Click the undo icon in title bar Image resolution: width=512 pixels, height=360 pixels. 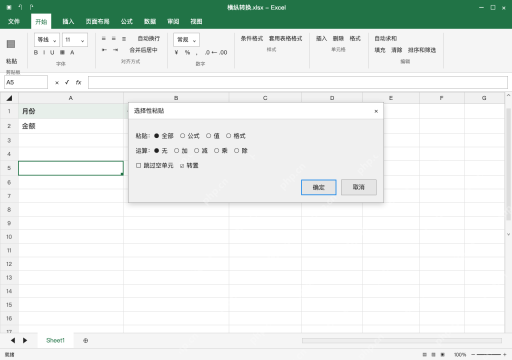[20, 7]
